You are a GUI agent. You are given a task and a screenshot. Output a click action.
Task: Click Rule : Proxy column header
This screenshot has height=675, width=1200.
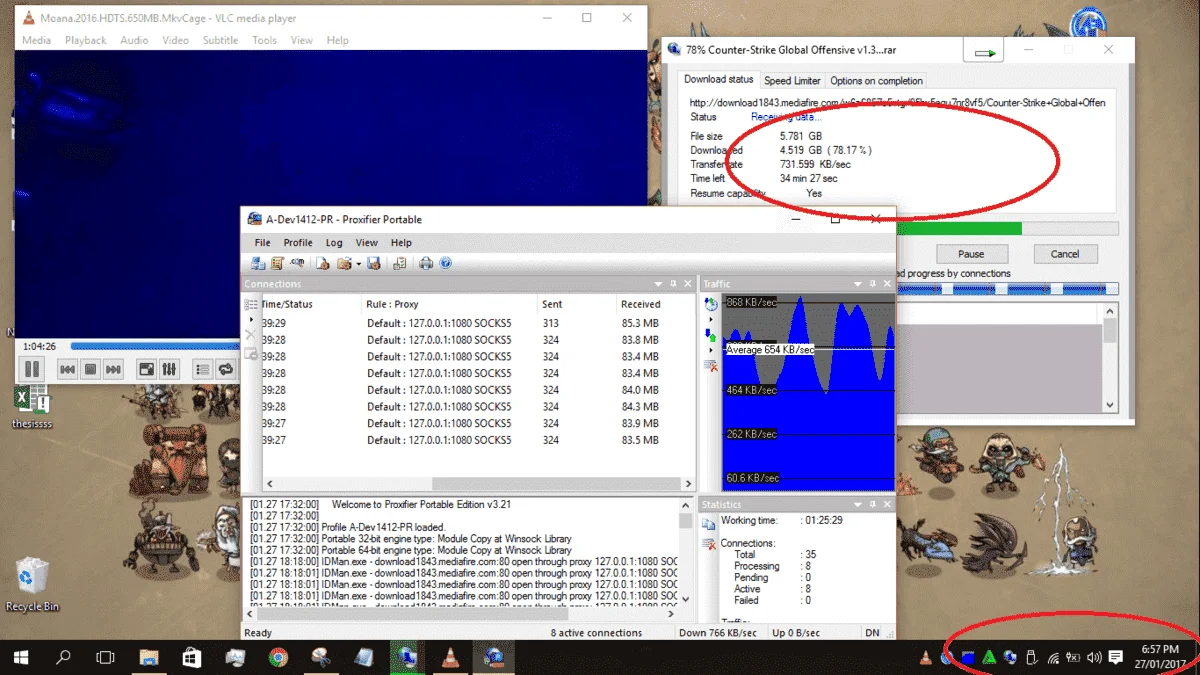point(392,304)
